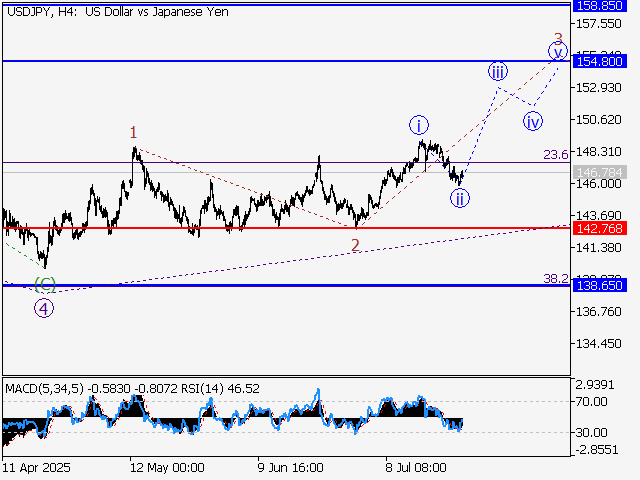
Task: Select the circled wave iii marker
Action: click(x=498, y=71)
